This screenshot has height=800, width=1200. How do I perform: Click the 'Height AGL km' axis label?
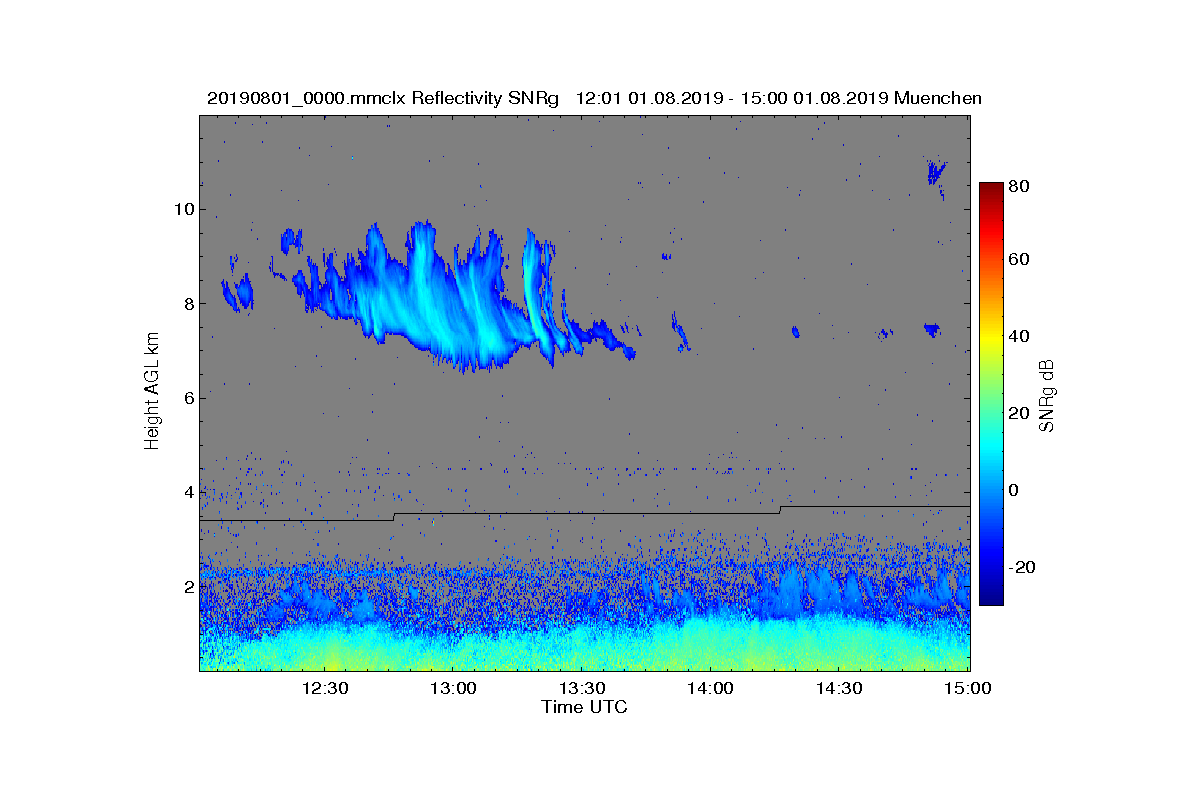[152, 393]
